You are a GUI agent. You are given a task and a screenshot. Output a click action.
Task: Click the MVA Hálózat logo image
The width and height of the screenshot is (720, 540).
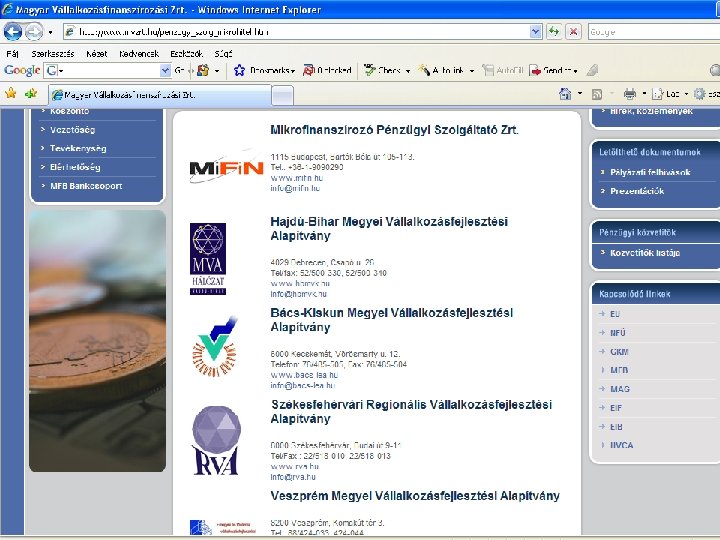208,259
